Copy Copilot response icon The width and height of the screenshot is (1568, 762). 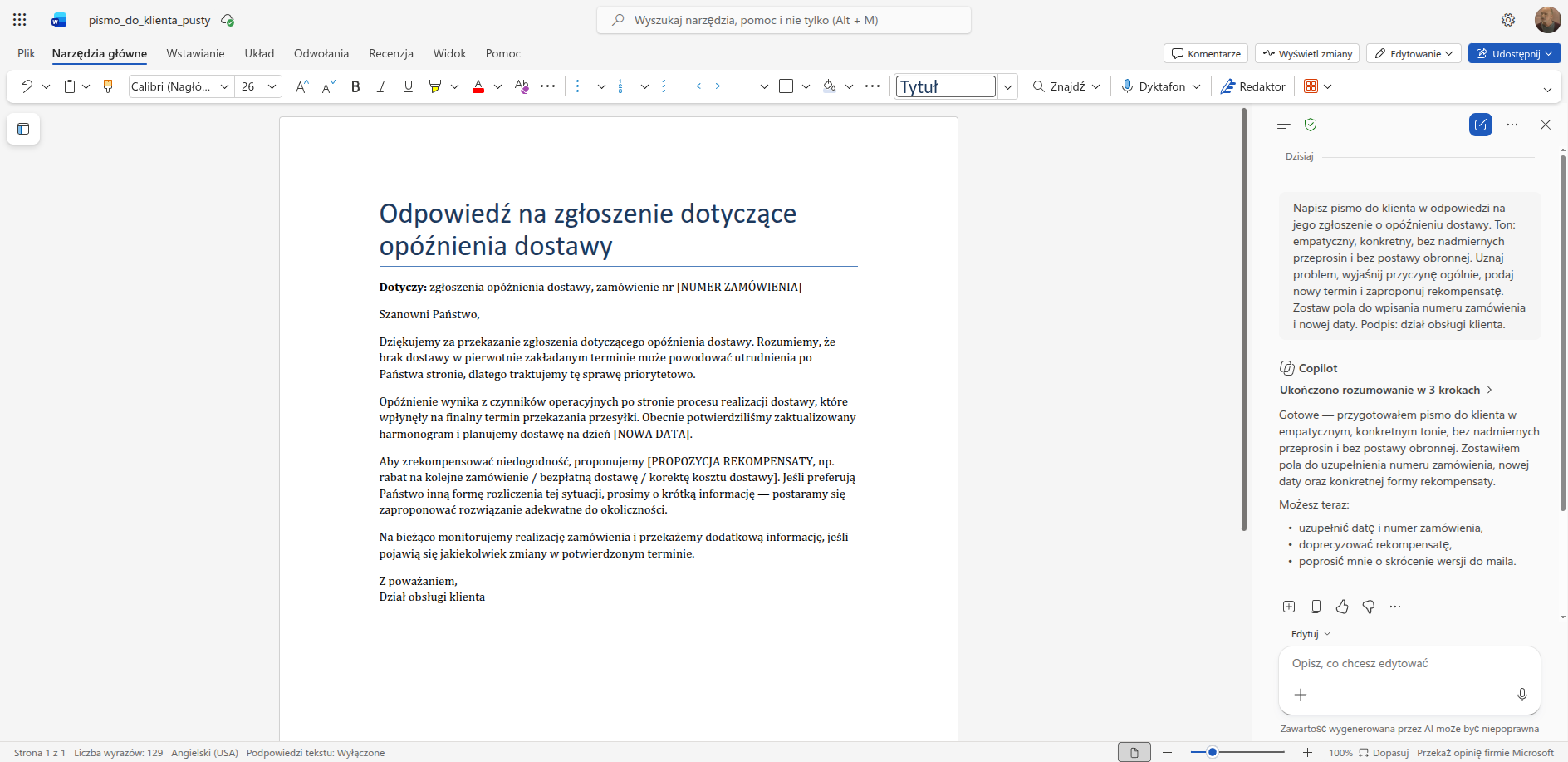tap(1316, 607)
